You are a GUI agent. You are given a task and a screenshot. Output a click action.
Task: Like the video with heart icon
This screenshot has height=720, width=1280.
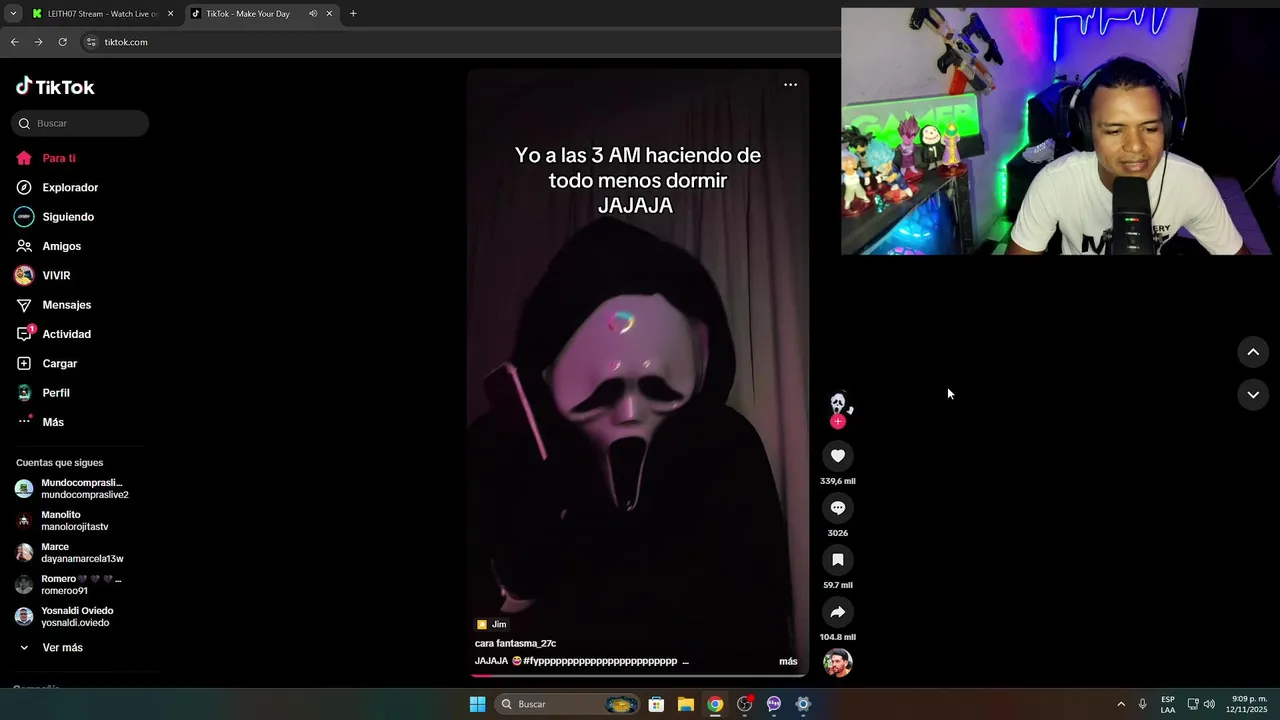838,456
